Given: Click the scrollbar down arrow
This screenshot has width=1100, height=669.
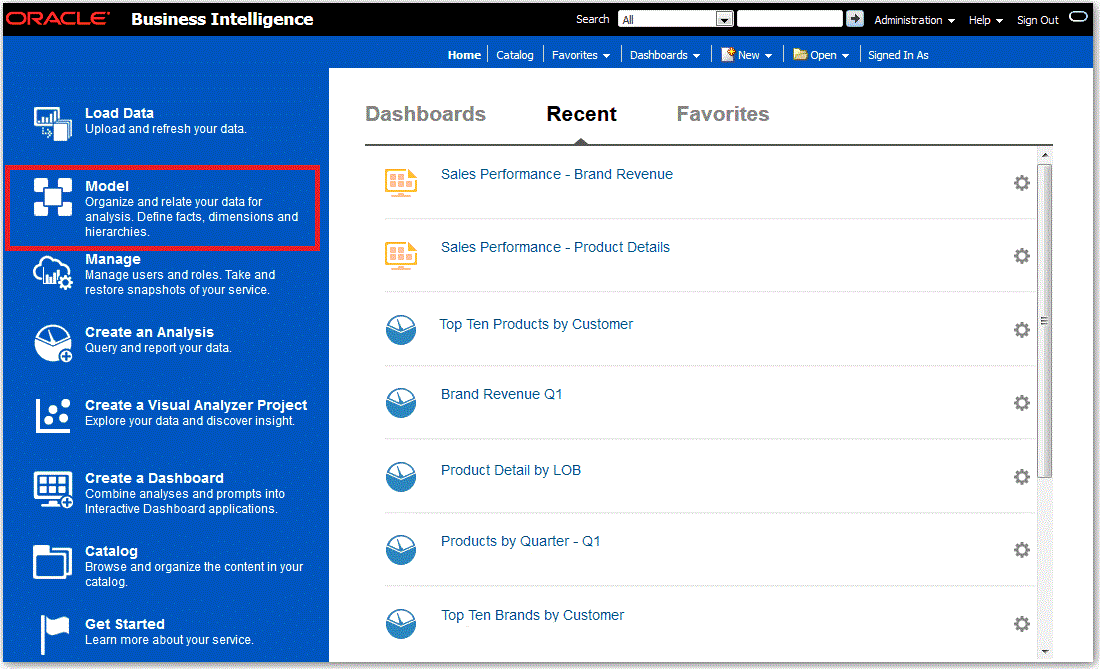Looking at the screenshot, I should (1045, 651).
